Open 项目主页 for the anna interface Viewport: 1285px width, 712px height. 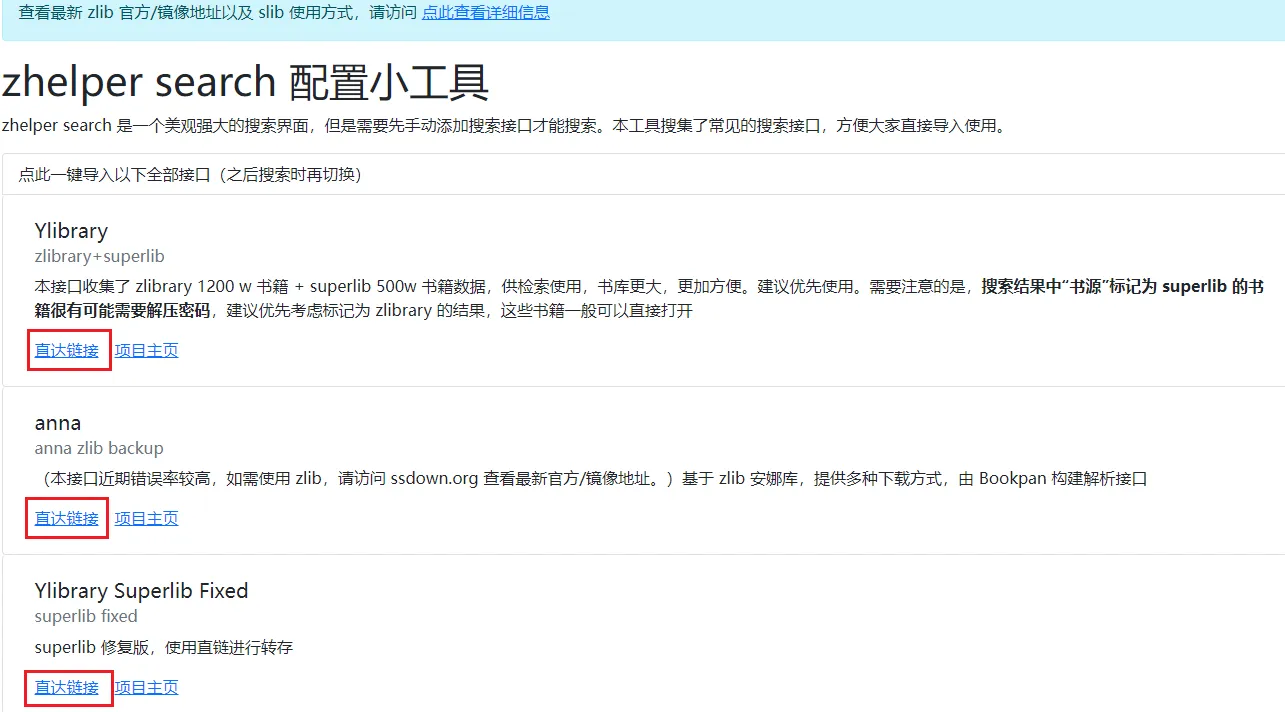[x=146, y=518]
